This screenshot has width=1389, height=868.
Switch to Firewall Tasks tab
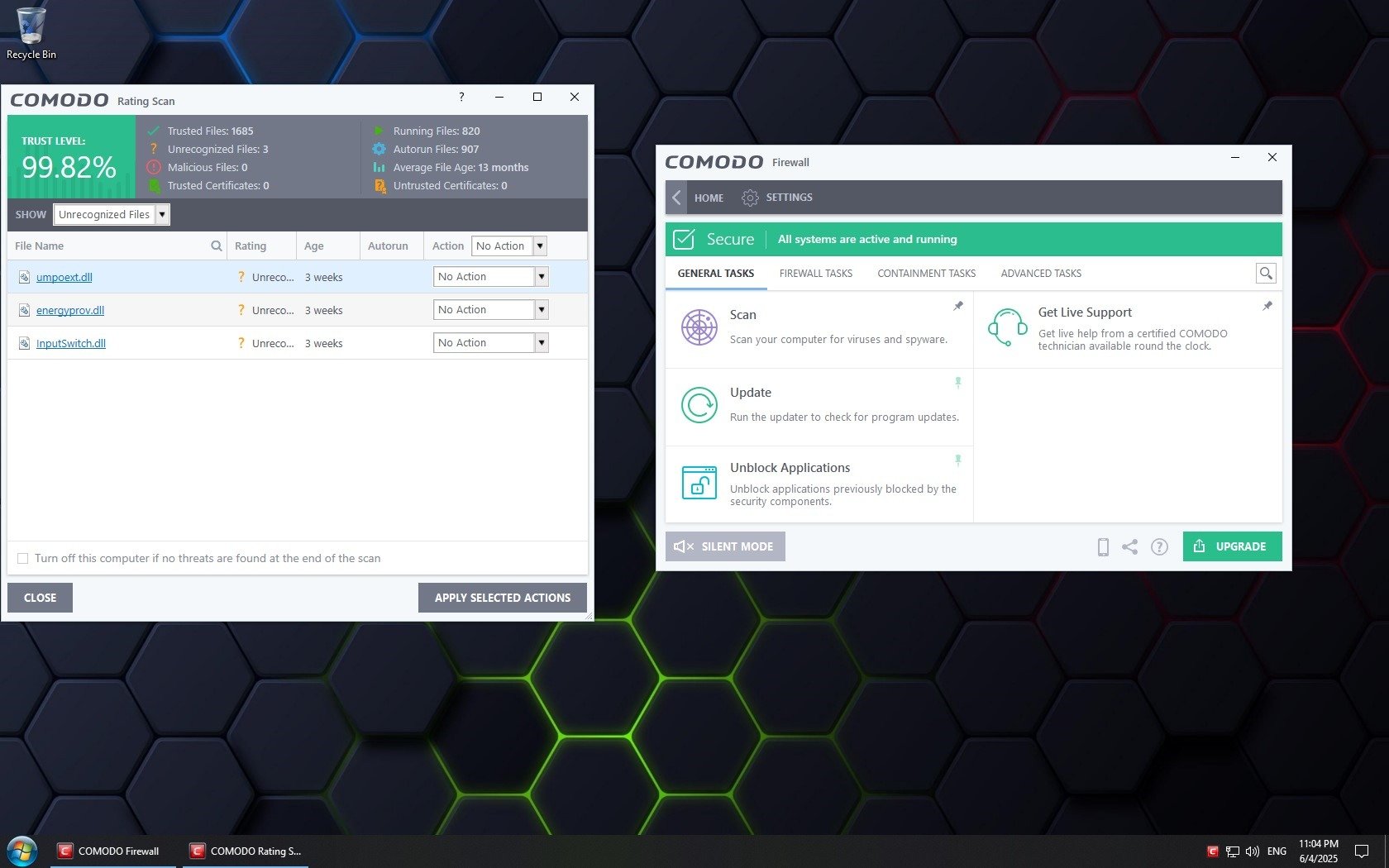816,274
